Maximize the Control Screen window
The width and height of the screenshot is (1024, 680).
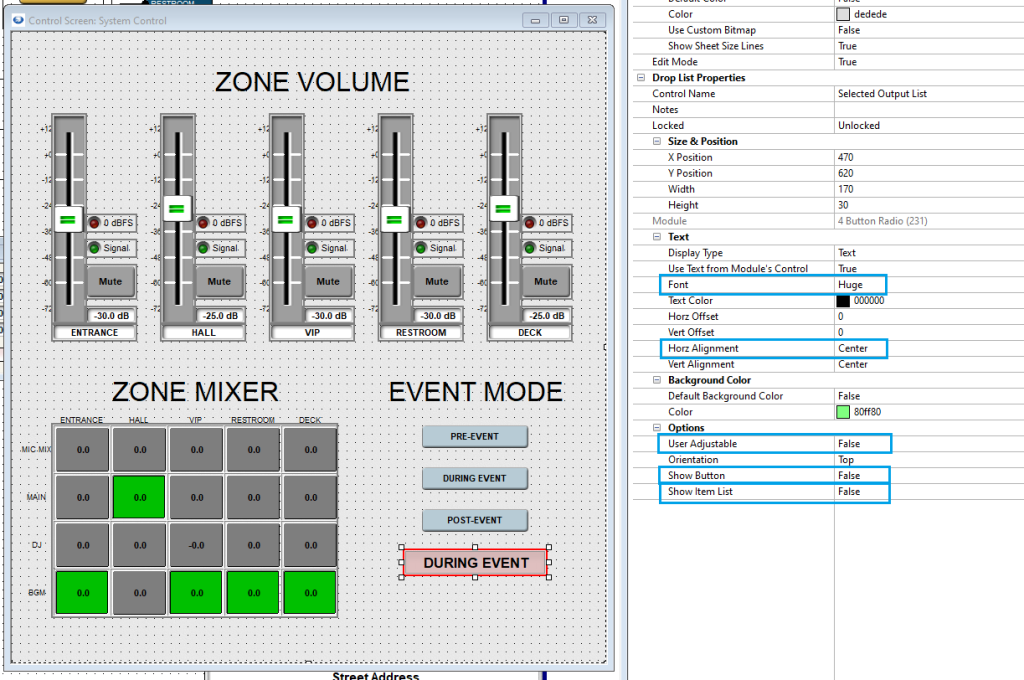point(564,20)
